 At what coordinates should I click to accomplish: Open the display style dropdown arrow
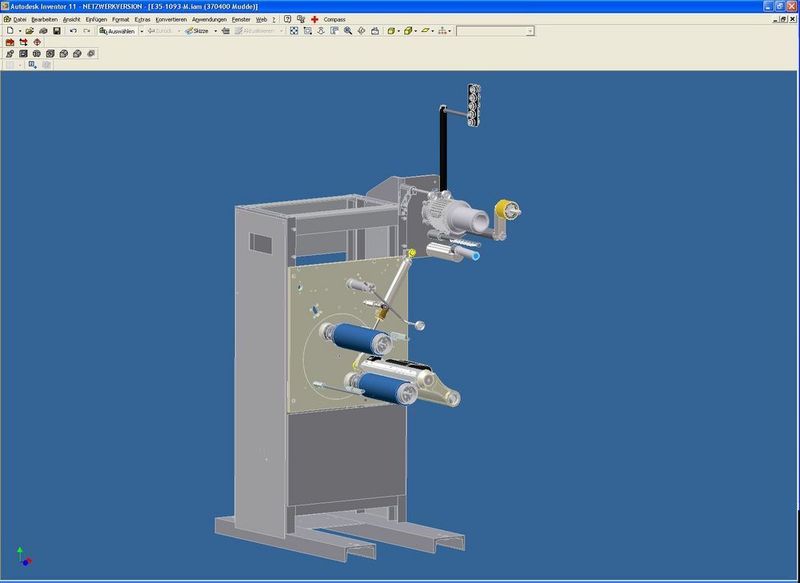398,33
